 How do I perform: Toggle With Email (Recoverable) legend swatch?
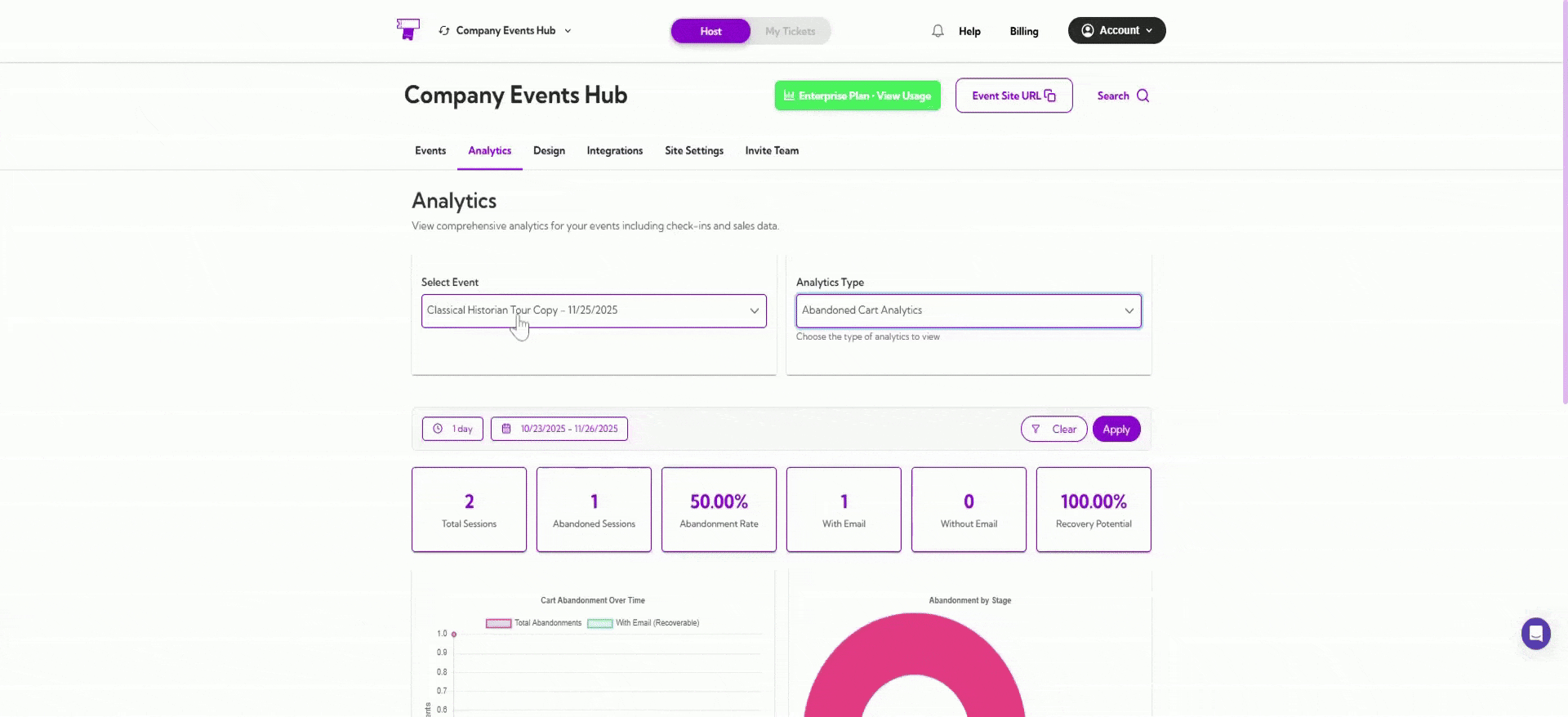599,623
